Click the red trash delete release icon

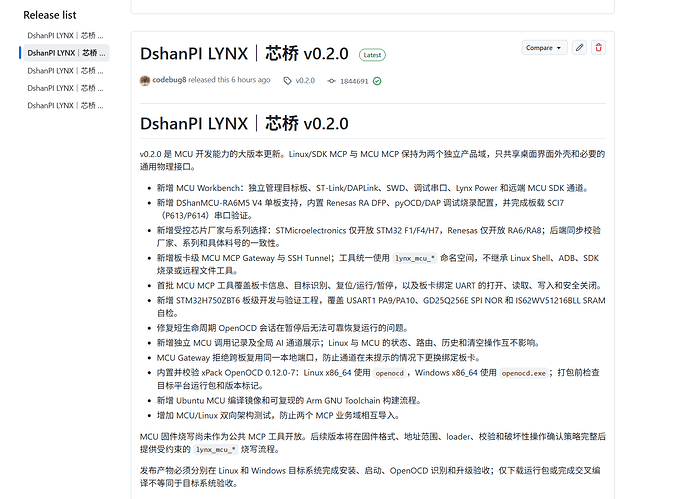click(598, 48)
